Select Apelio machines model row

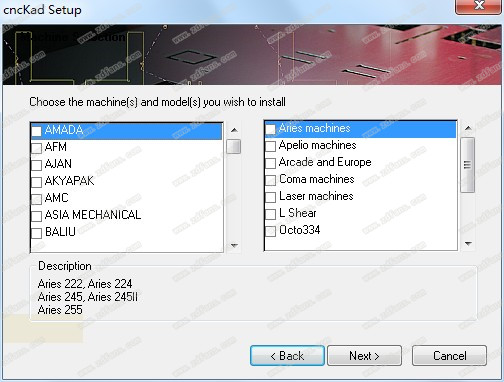(x=360, y=145)
